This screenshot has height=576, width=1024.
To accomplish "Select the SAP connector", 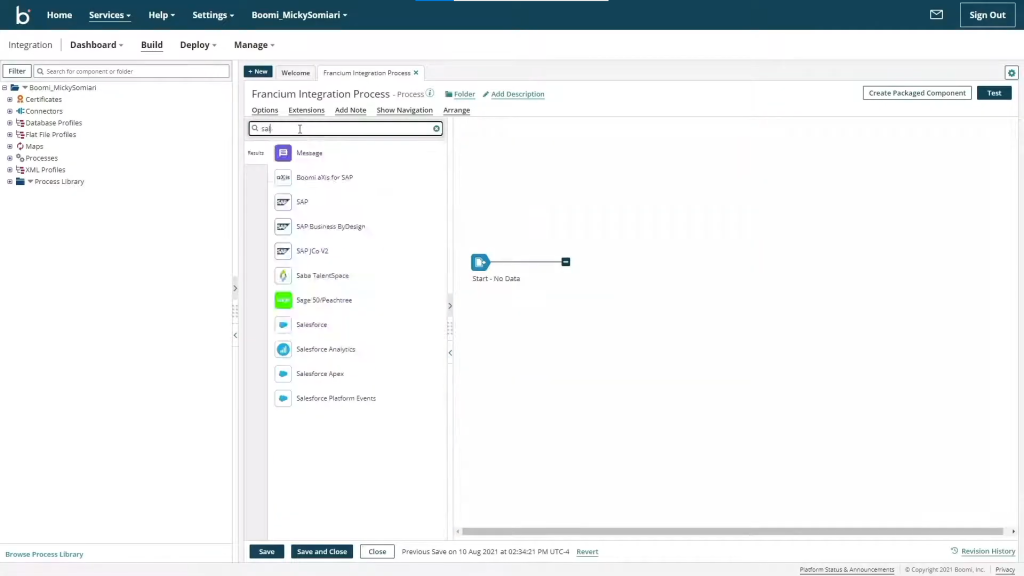I will point(302,201).
